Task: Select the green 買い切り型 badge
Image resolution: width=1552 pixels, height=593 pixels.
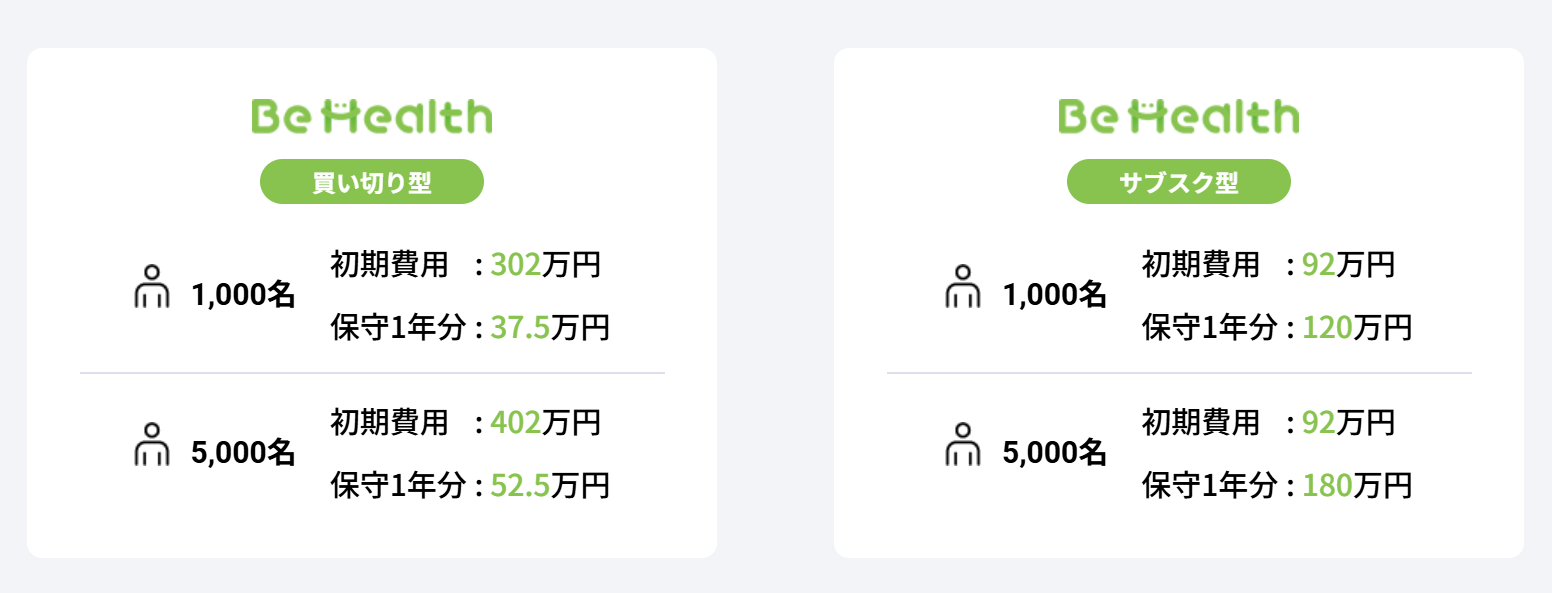Action: [371, 182]
